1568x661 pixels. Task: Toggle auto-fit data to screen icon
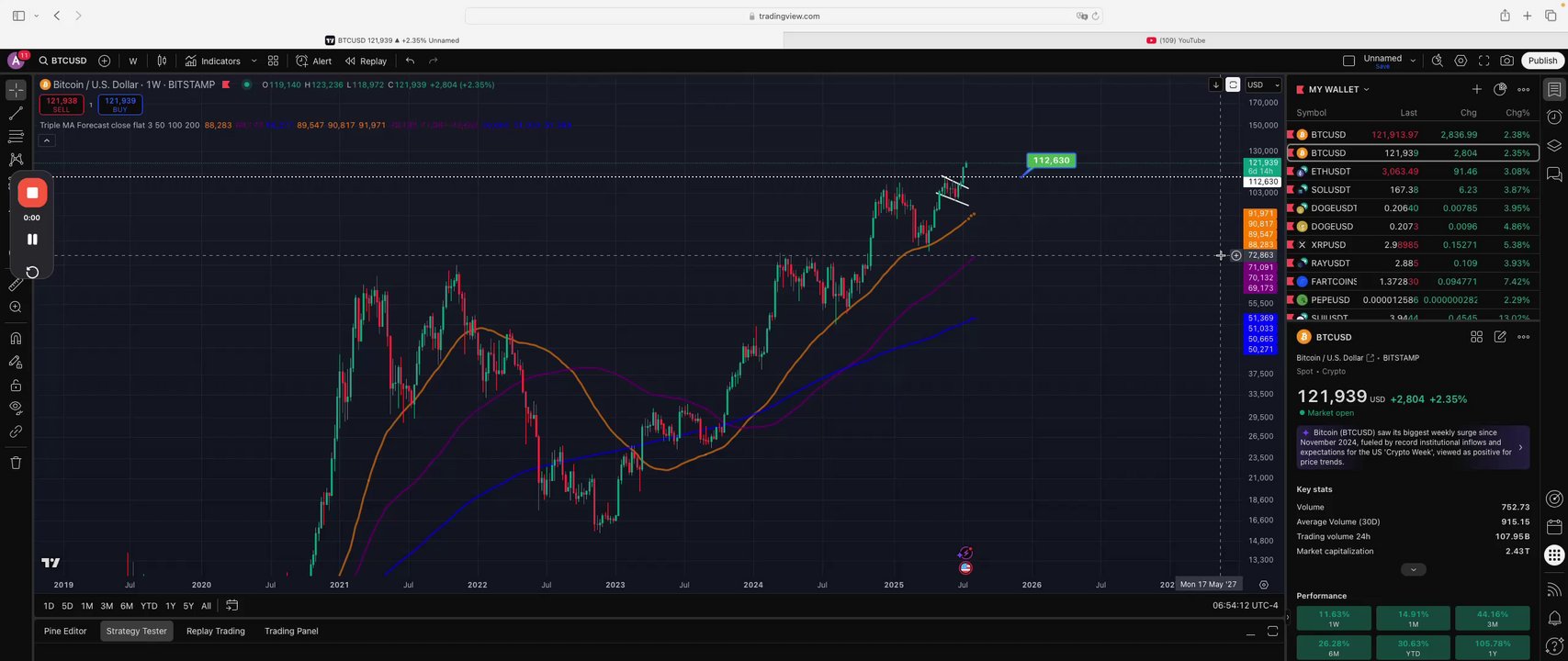[1233, 84]
